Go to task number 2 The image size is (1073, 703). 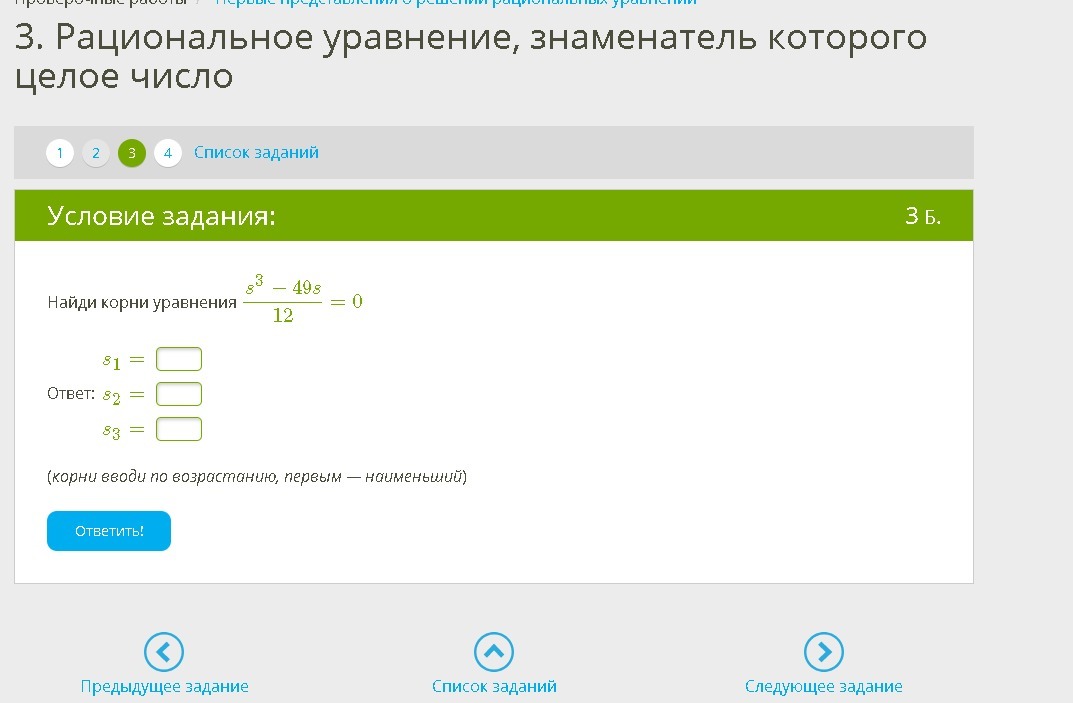tap(96, 153)
